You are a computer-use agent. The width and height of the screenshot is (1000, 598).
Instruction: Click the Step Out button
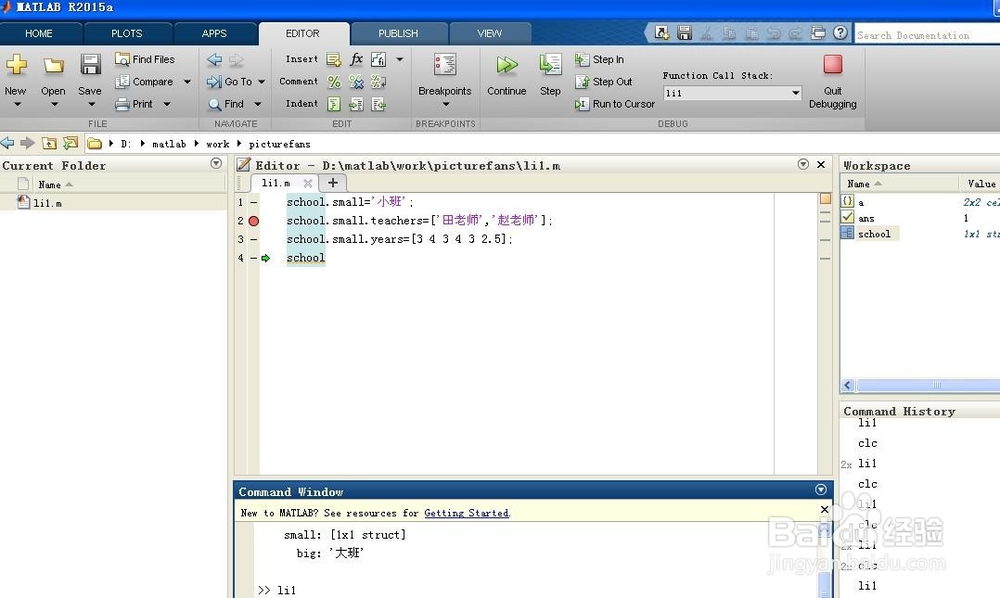coord(603,82)
